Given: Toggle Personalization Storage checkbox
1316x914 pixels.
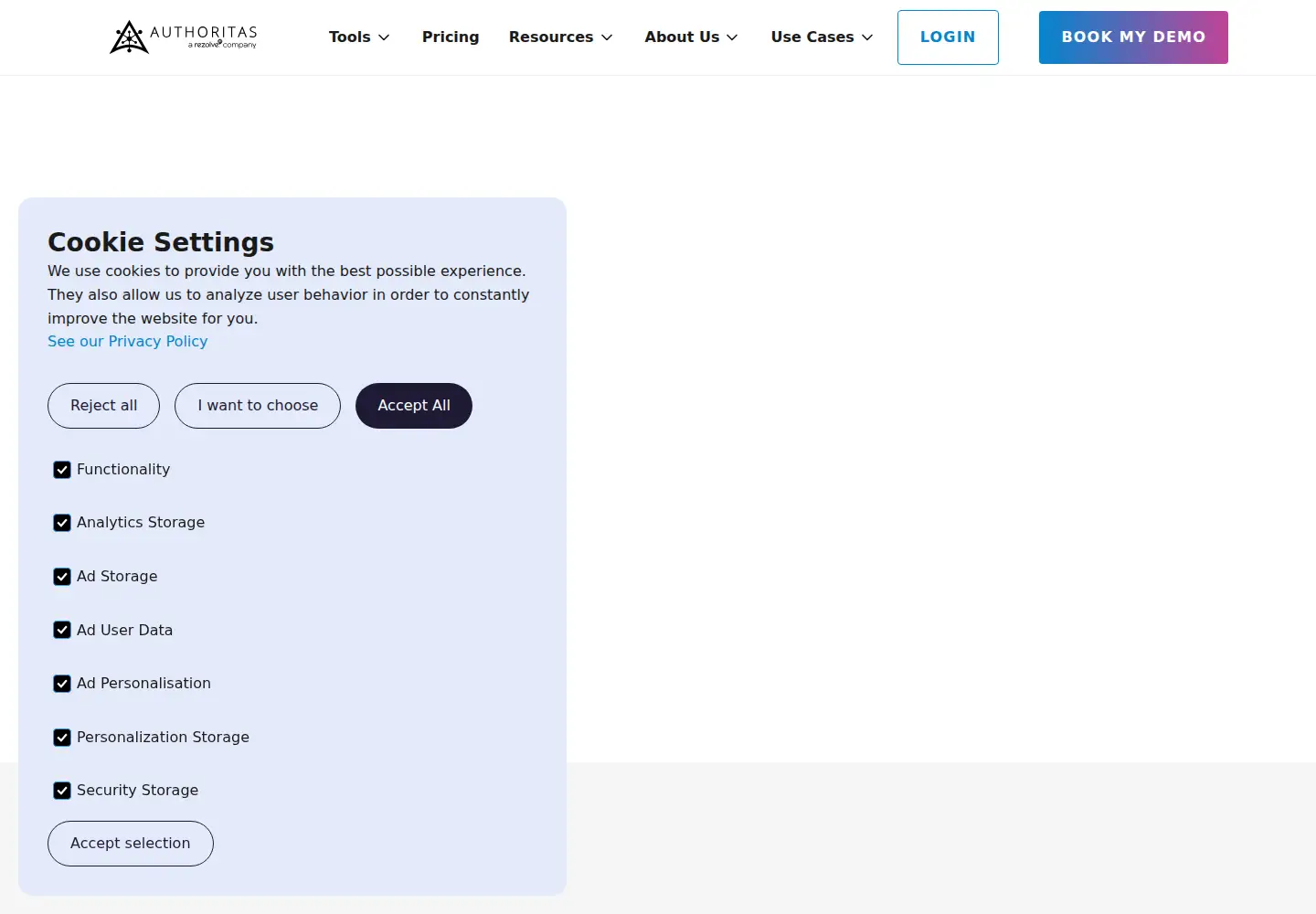Looking at the screenshot, I should [62, 738].
